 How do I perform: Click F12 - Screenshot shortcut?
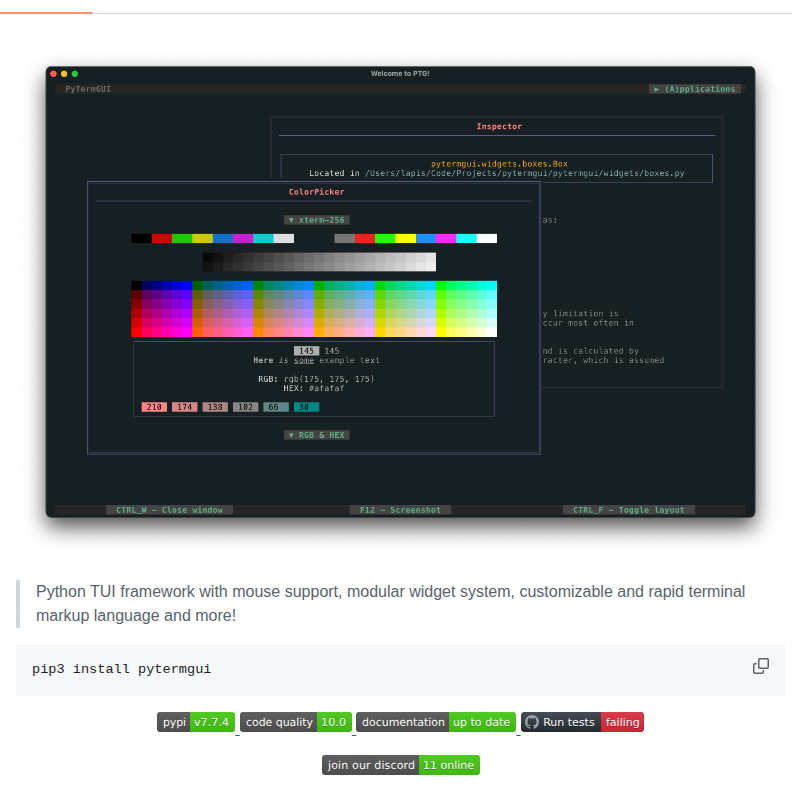400,510
